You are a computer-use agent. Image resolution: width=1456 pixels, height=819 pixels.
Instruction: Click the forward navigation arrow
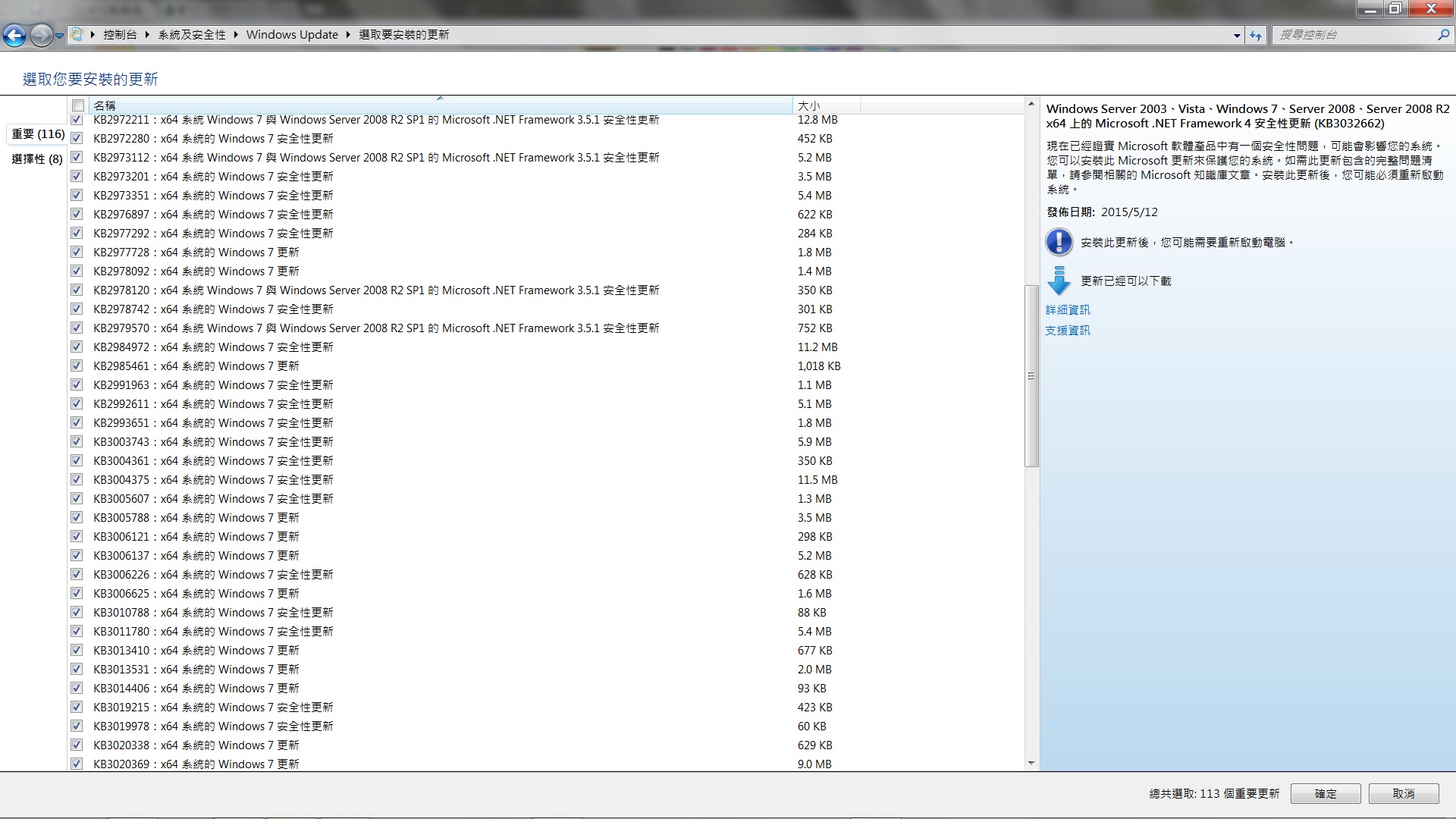42,35
